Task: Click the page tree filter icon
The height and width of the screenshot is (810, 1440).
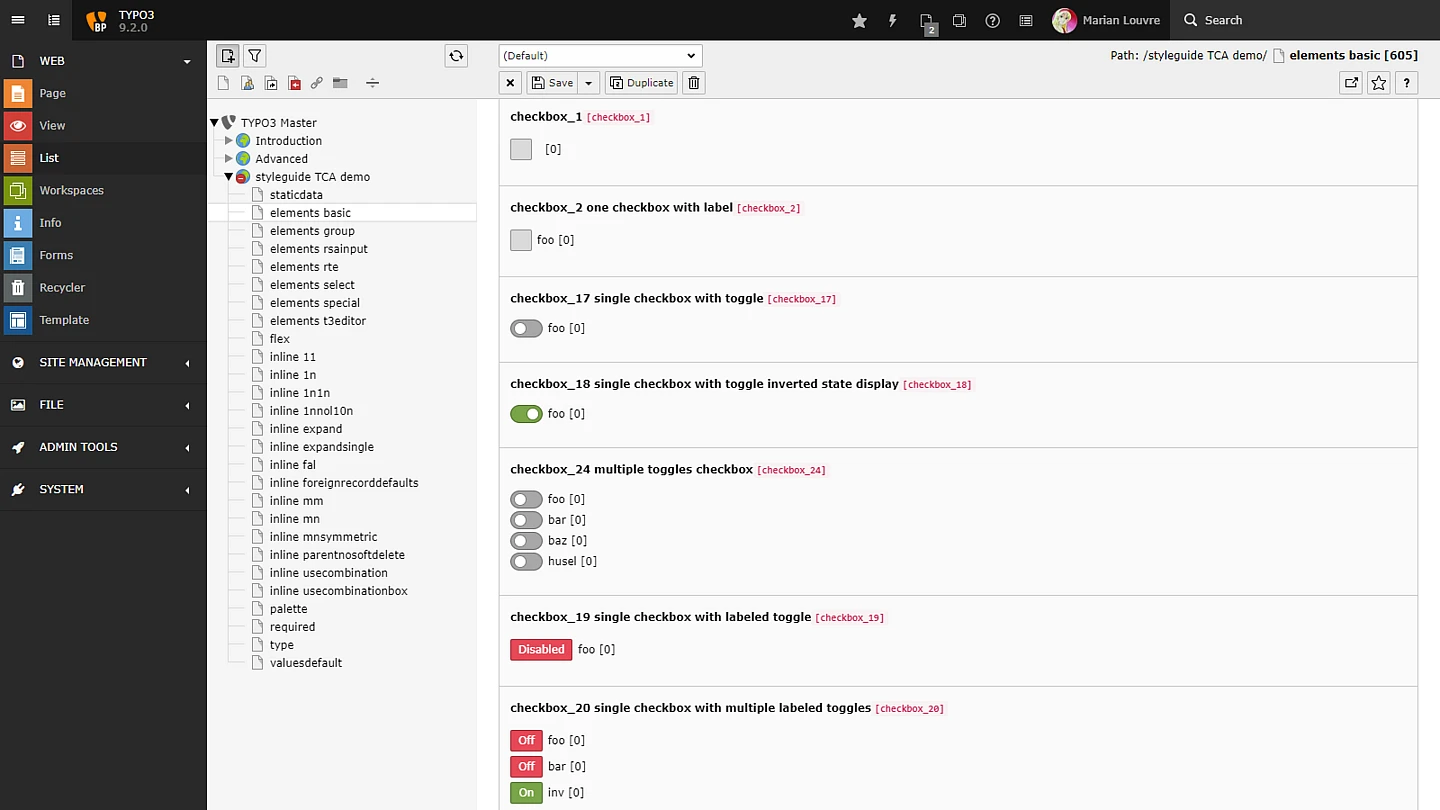Action: click(255, 56)
